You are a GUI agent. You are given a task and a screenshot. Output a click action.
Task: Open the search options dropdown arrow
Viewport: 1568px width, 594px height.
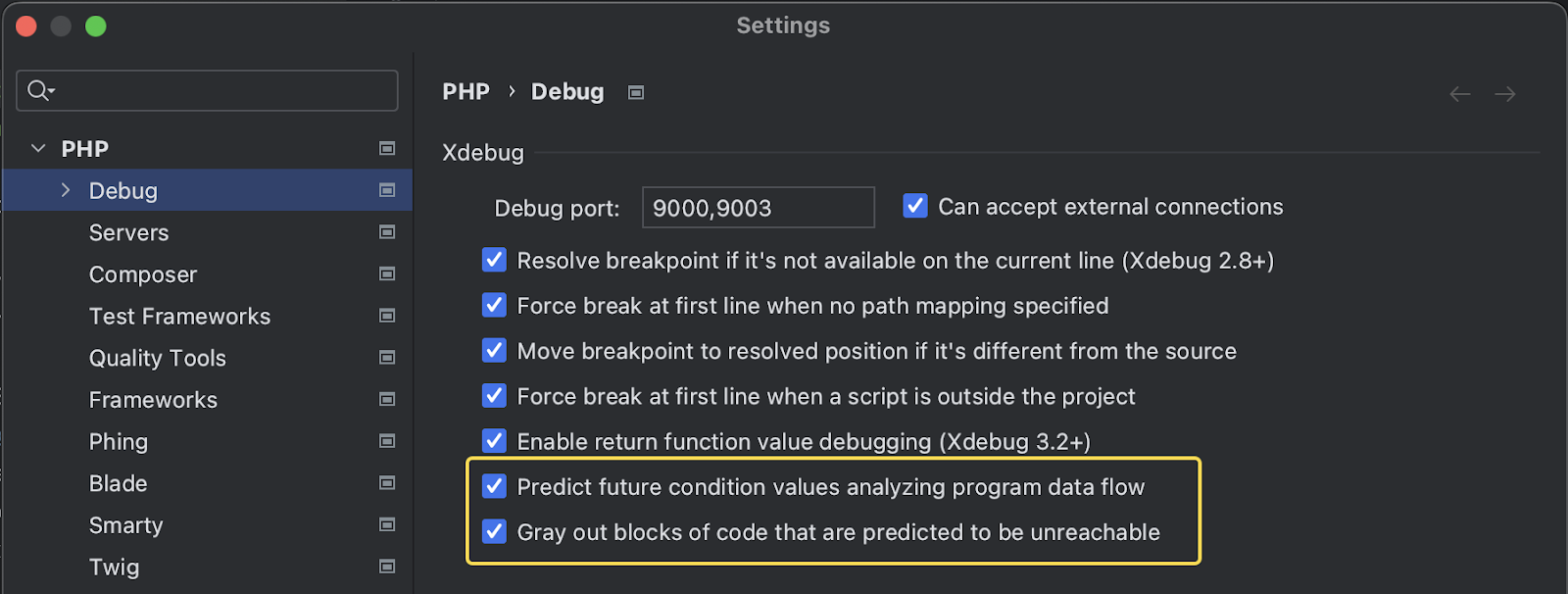pos(51,91)
